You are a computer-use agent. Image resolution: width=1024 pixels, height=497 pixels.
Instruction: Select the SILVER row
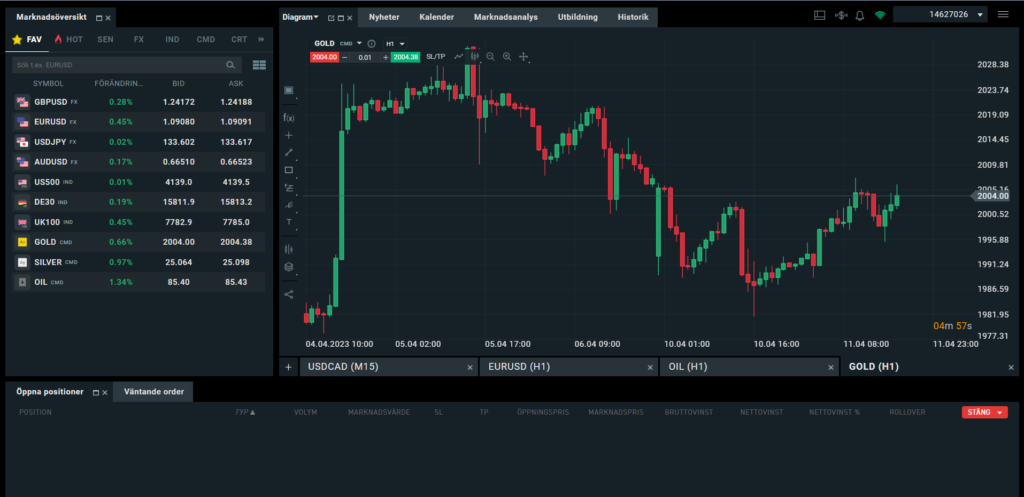point(138,262)
